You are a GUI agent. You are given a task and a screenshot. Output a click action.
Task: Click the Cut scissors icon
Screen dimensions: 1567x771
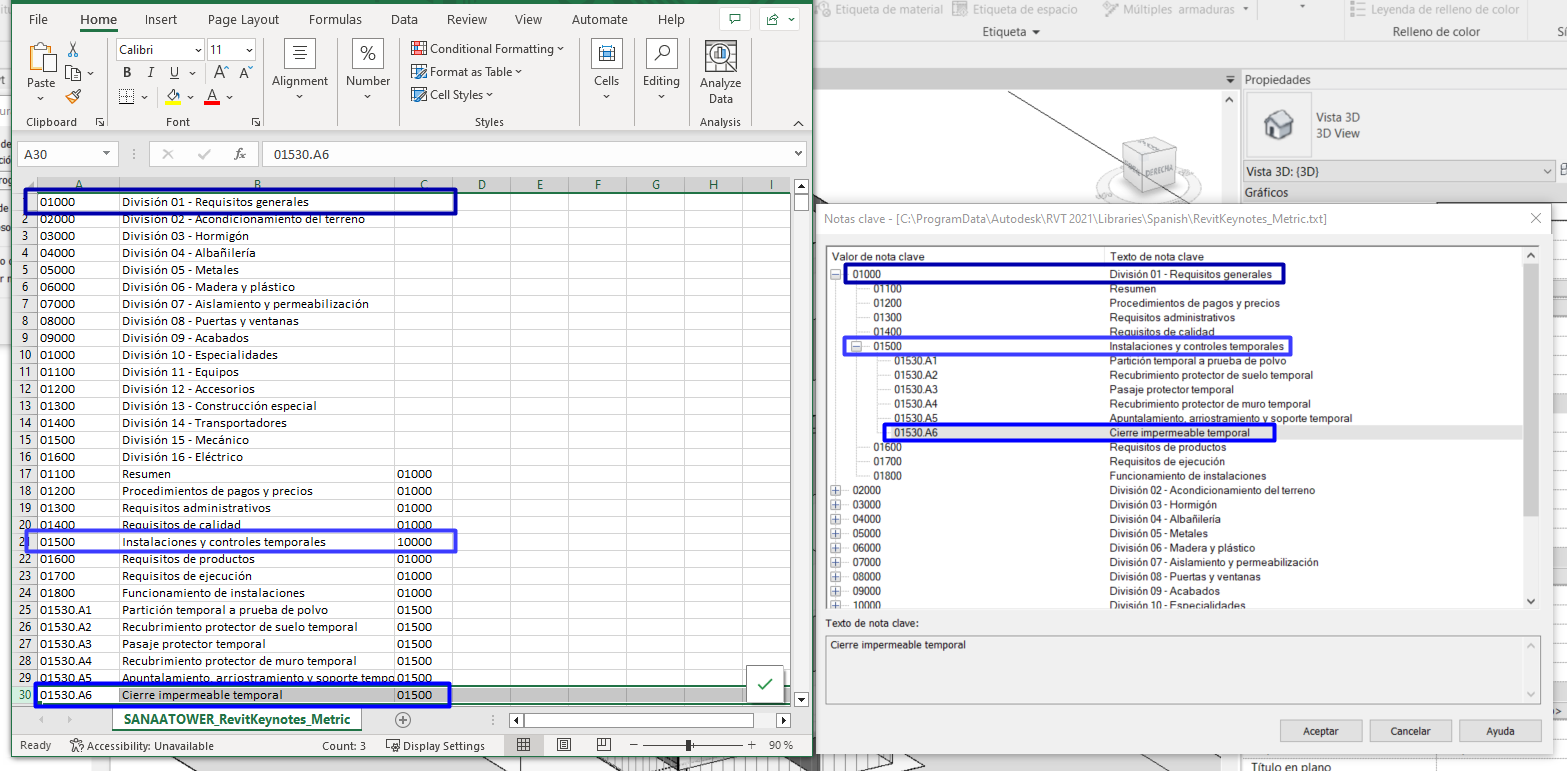click(x=73, y=49)
